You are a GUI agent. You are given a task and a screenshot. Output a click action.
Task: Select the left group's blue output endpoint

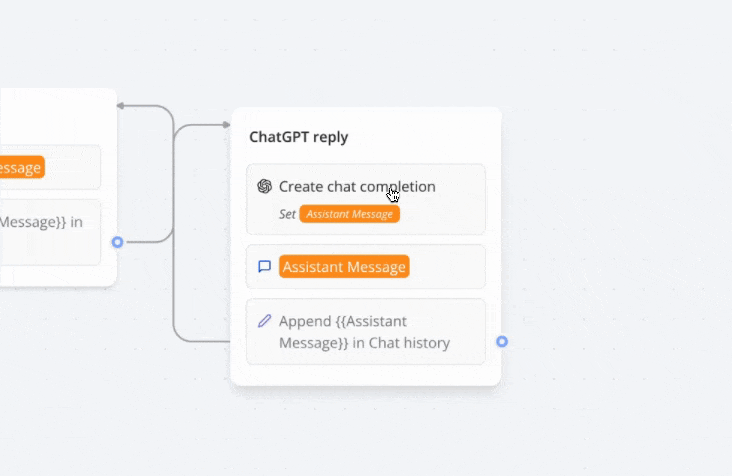pyautogui.click(x=118, y=242)
